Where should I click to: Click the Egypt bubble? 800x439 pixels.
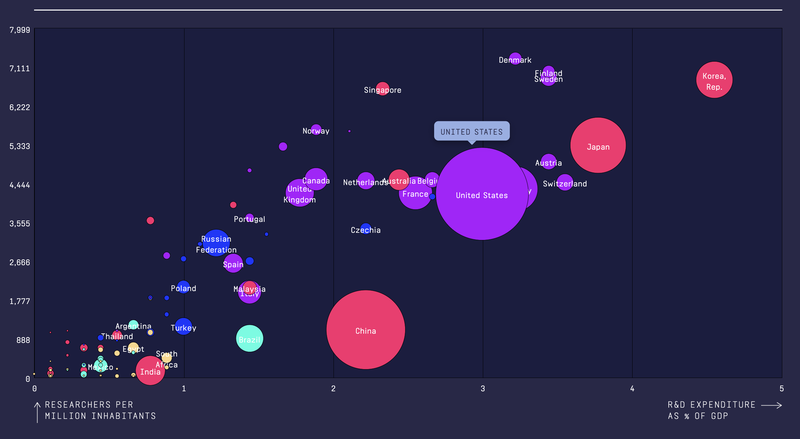point(133,348)
